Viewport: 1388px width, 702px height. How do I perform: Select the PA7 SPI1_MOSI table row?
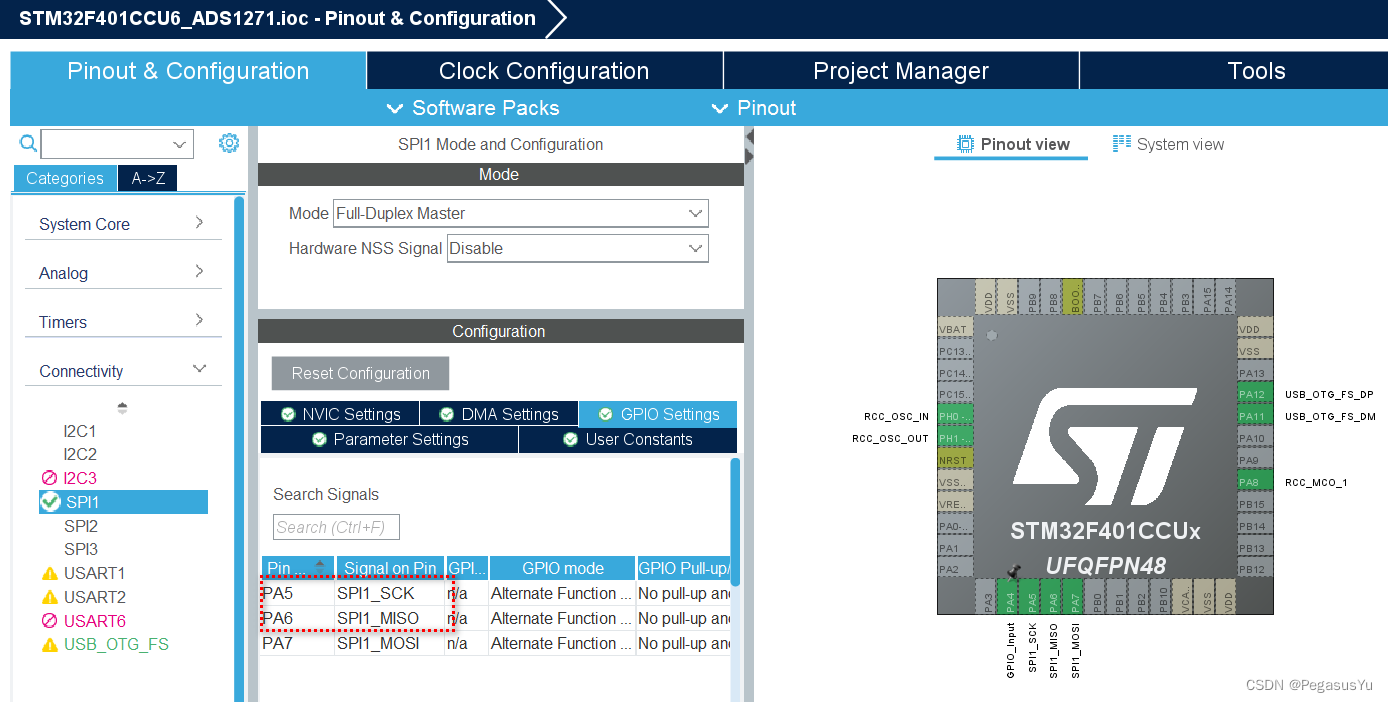coord(497,643)
